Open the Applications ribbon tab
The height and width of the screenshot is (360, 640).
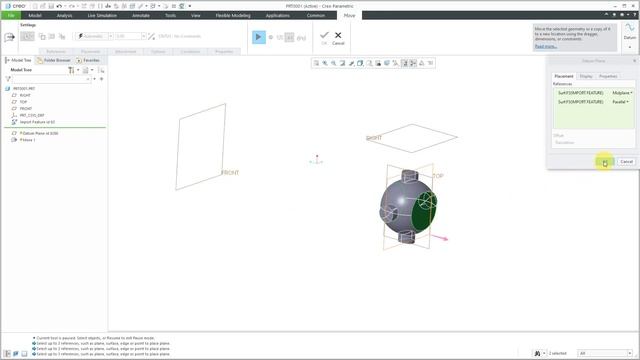(x=278, y=16)
